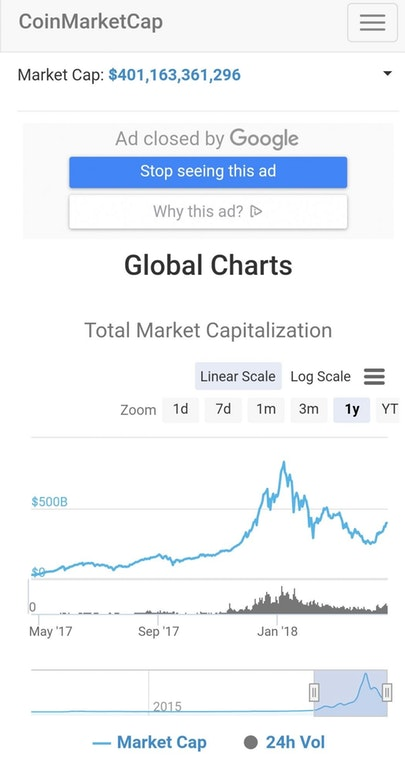This screenshot has width=405, height=767.
Task: Click the Why this ad? button
Action: [208, 212]
